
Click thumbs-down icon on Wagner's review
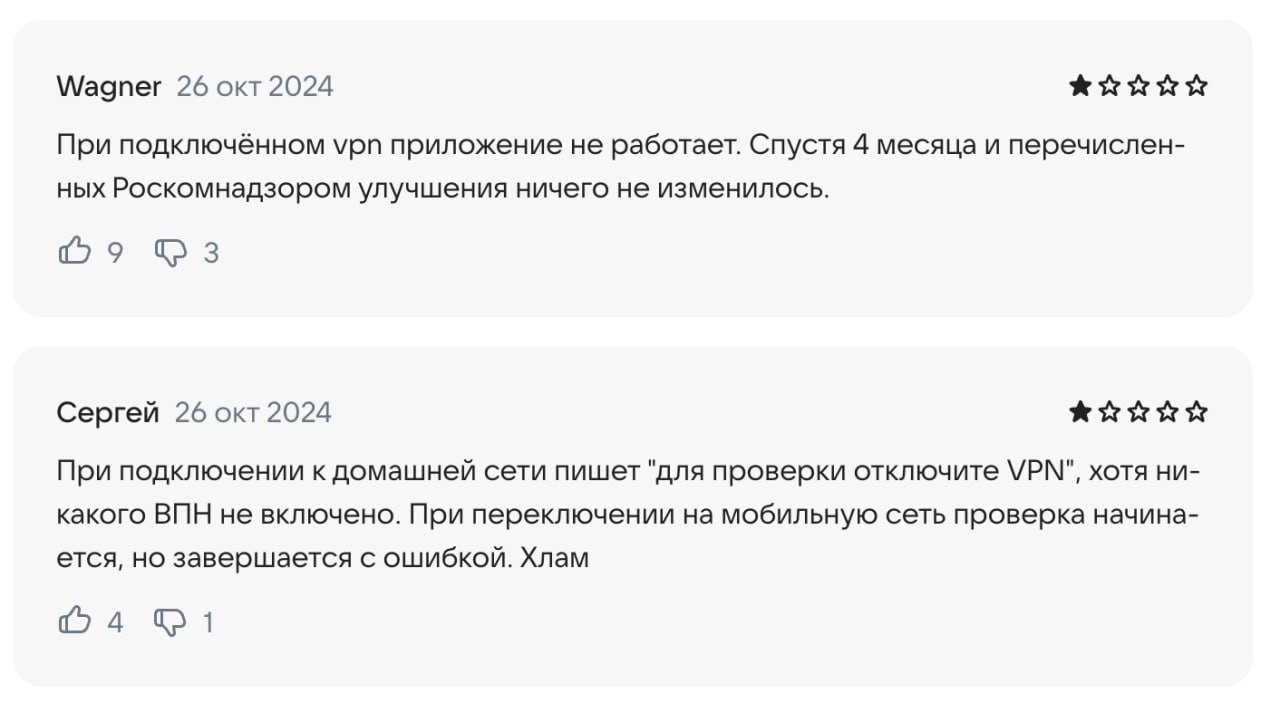170,251
